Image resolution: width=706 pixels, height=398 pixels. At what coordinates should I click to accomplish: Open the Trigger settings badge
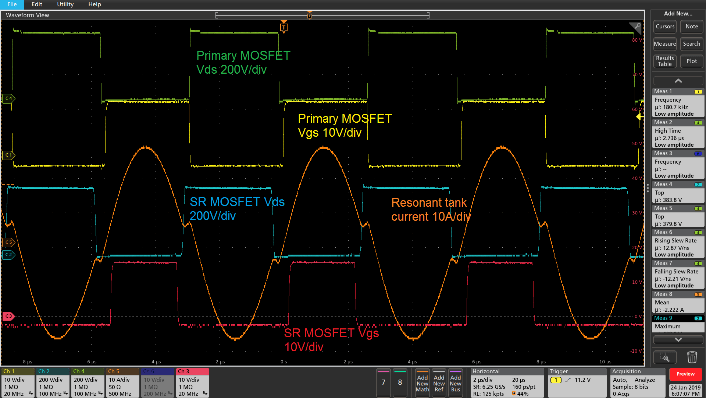577,382
